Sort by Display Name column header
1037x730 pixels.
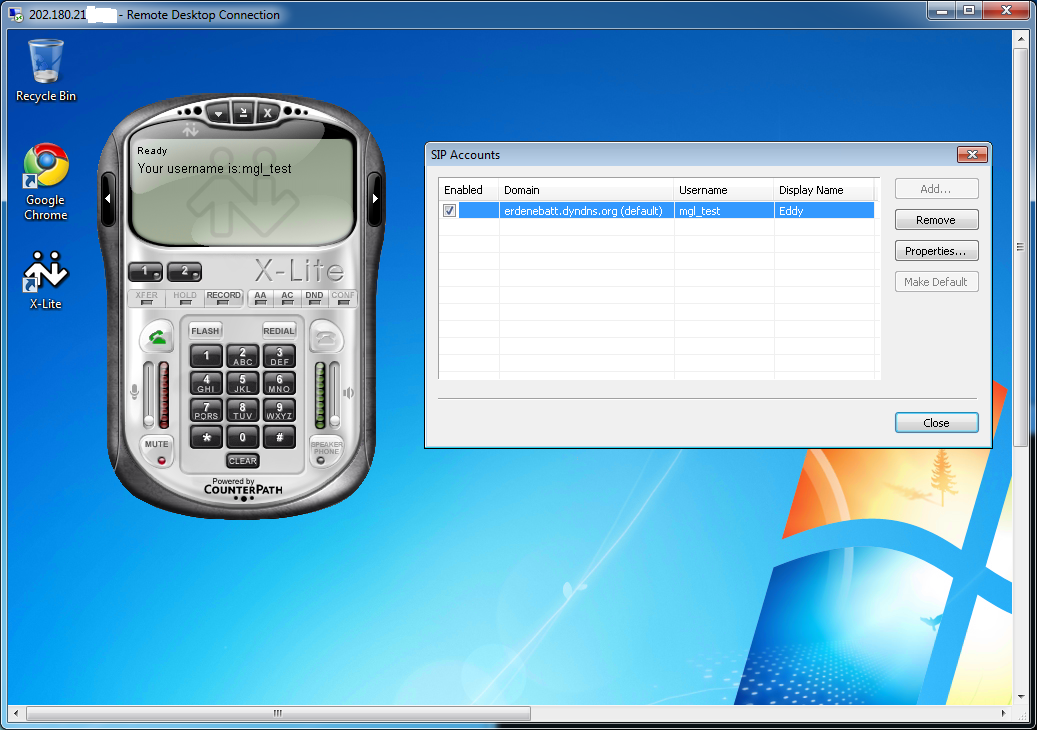(825, 190)
